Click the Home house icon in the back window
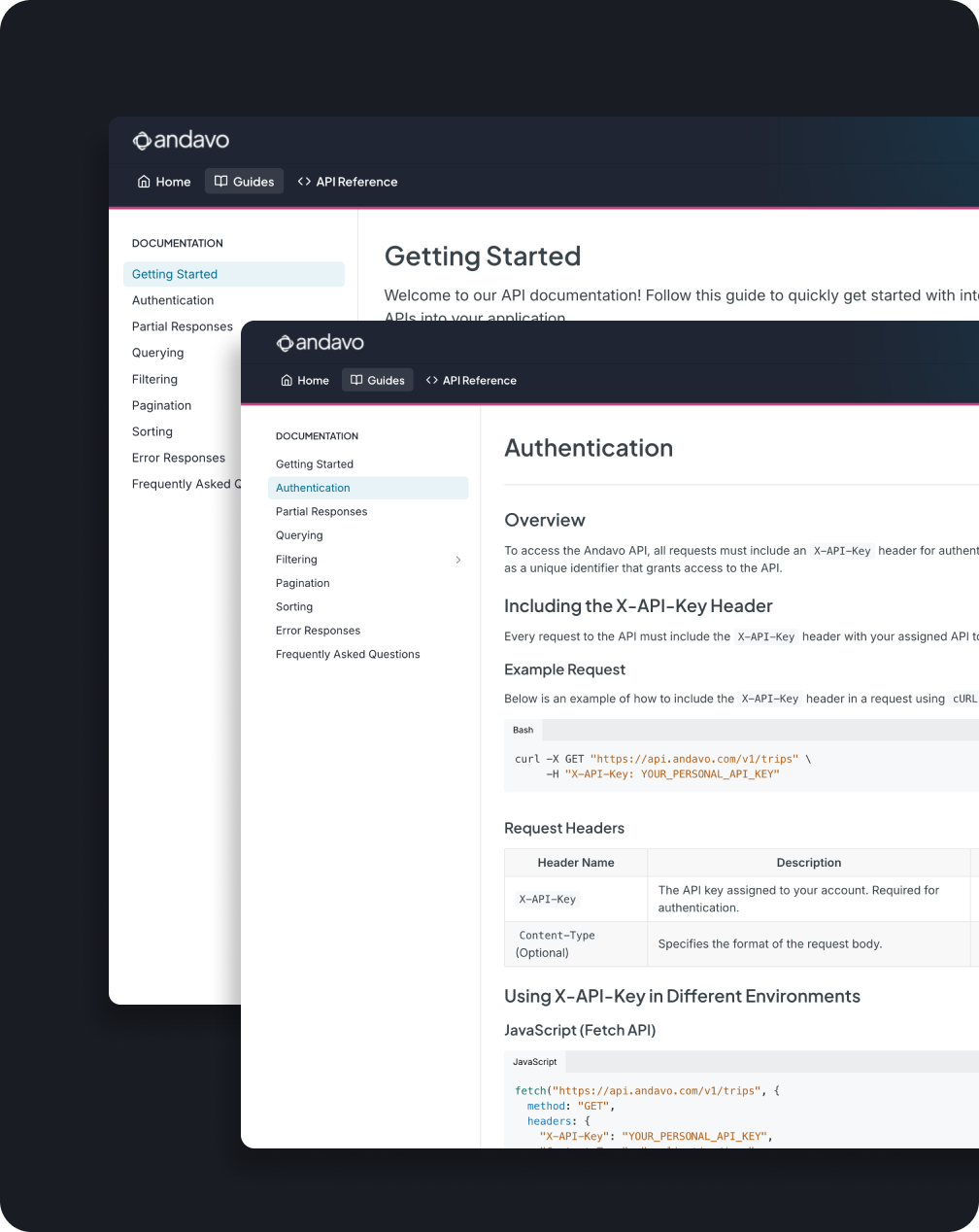Image resolution: width=979 pixels, height=1232 pixels. [144, 182]
